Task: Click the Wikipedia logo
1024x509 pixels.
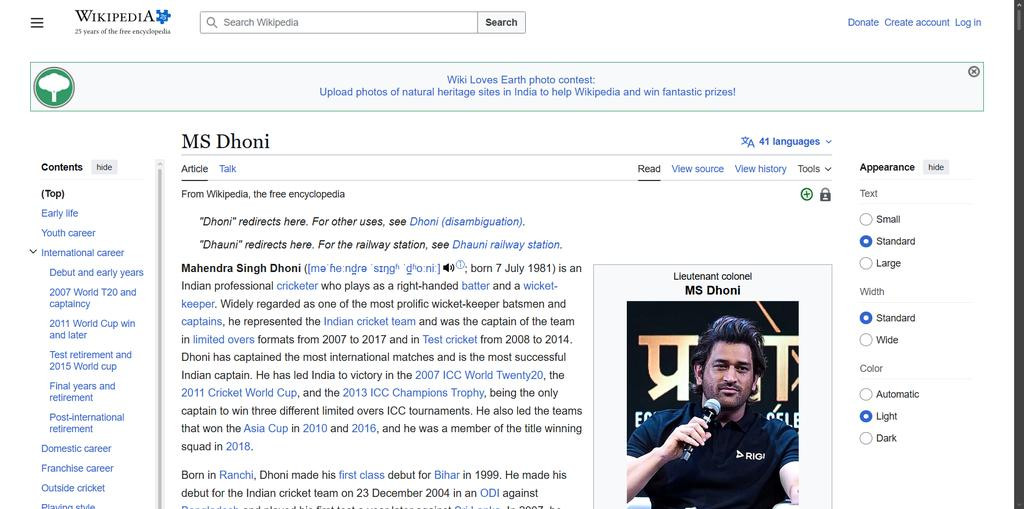Action: [x=123, y=22]
